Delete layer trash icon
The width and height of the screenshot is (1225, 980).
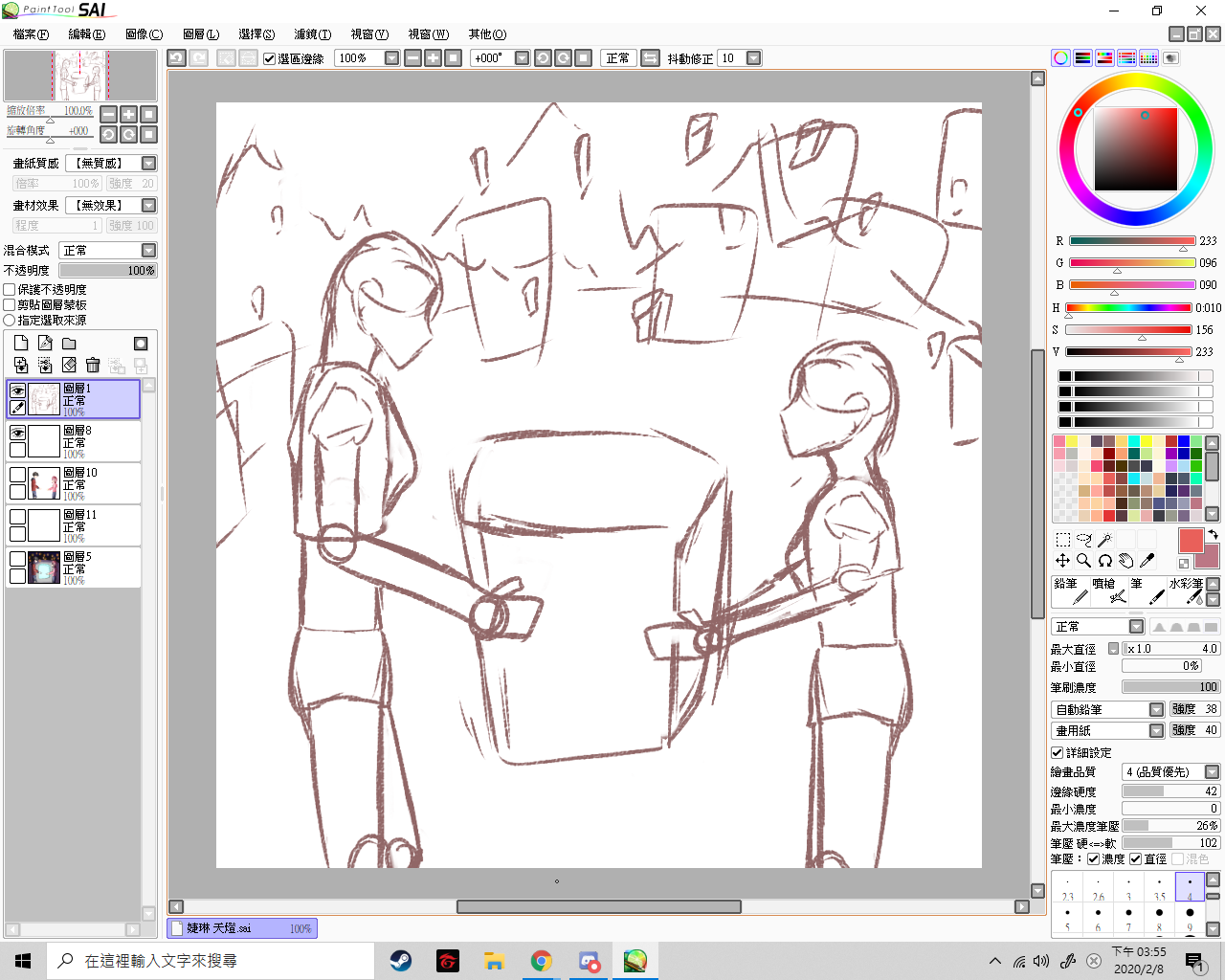(93, 365)
